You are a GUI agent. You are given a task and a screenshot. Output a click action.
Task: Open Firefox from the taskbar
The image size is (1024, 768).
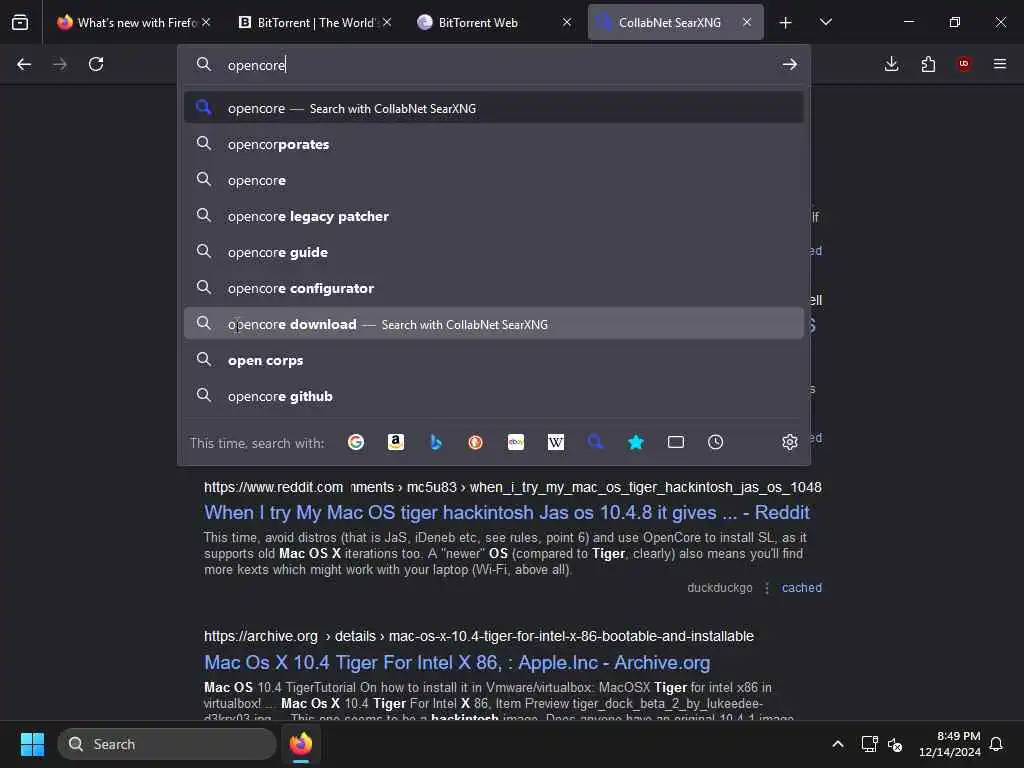(x=301, y=744)
